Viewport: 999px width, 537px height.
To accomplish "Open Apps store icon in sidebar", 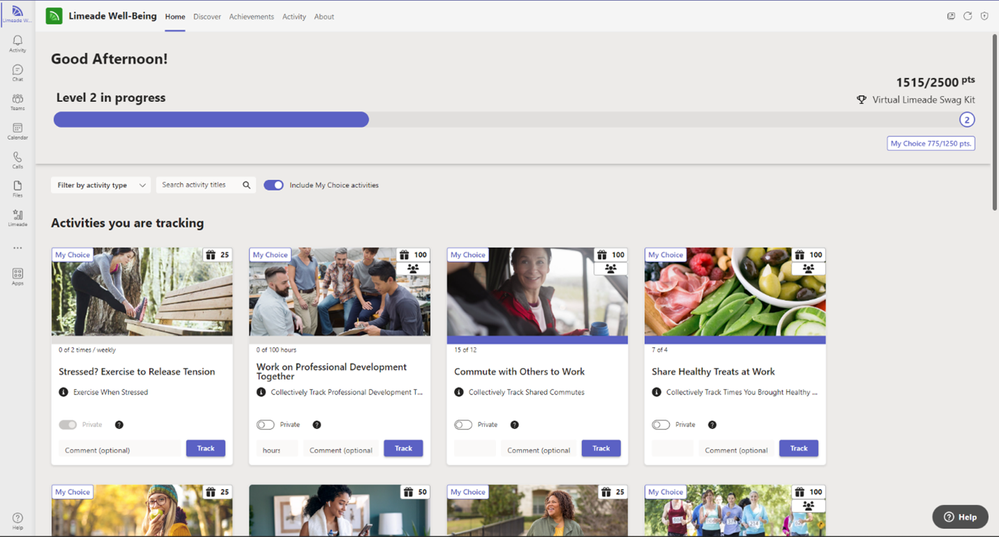I will [17, 276].
